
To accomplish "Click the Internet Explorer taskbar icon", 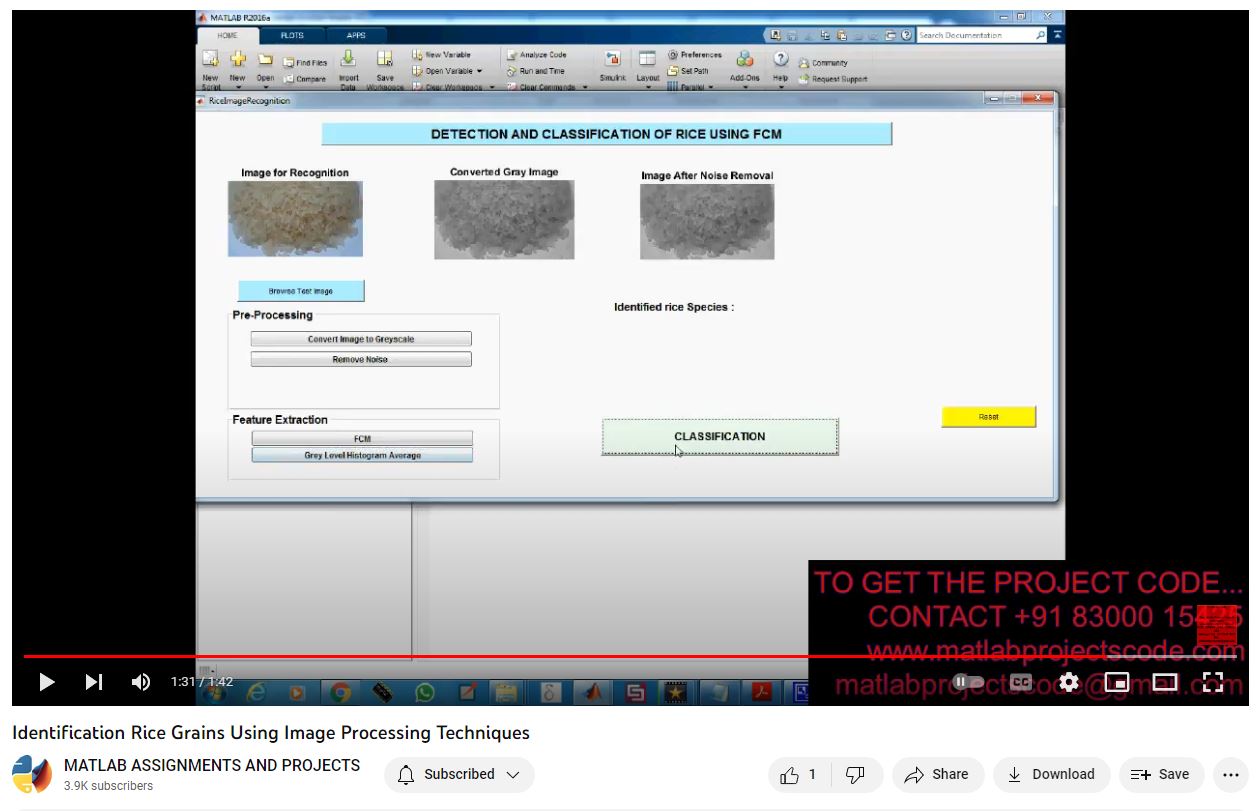I will tap(255, 691).
